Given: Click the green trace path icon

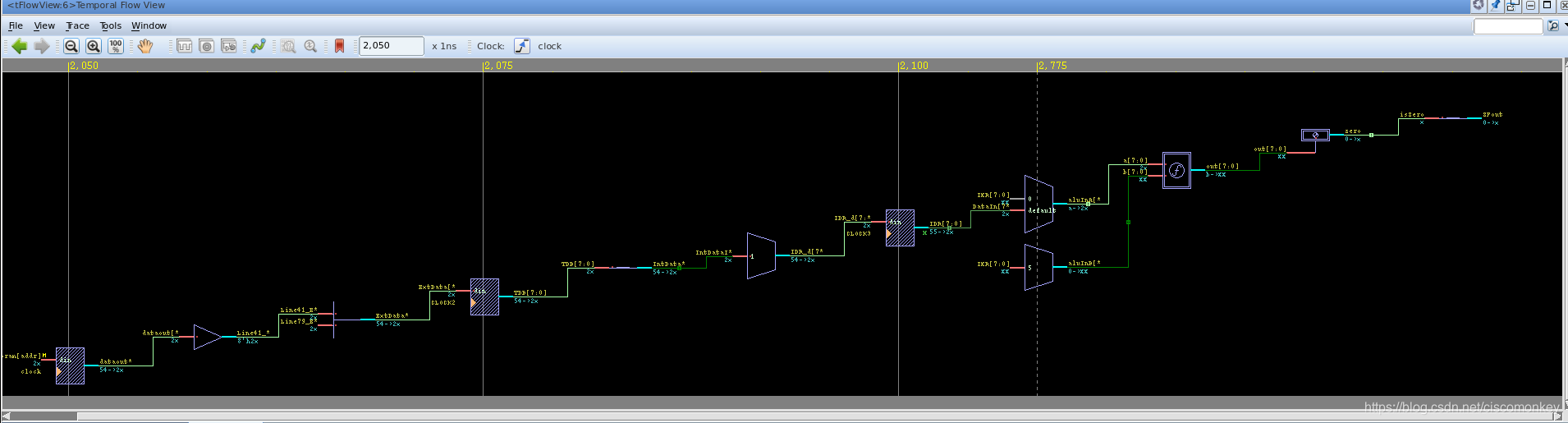Looking at the screenshot, I should click(x=258, y=46).
